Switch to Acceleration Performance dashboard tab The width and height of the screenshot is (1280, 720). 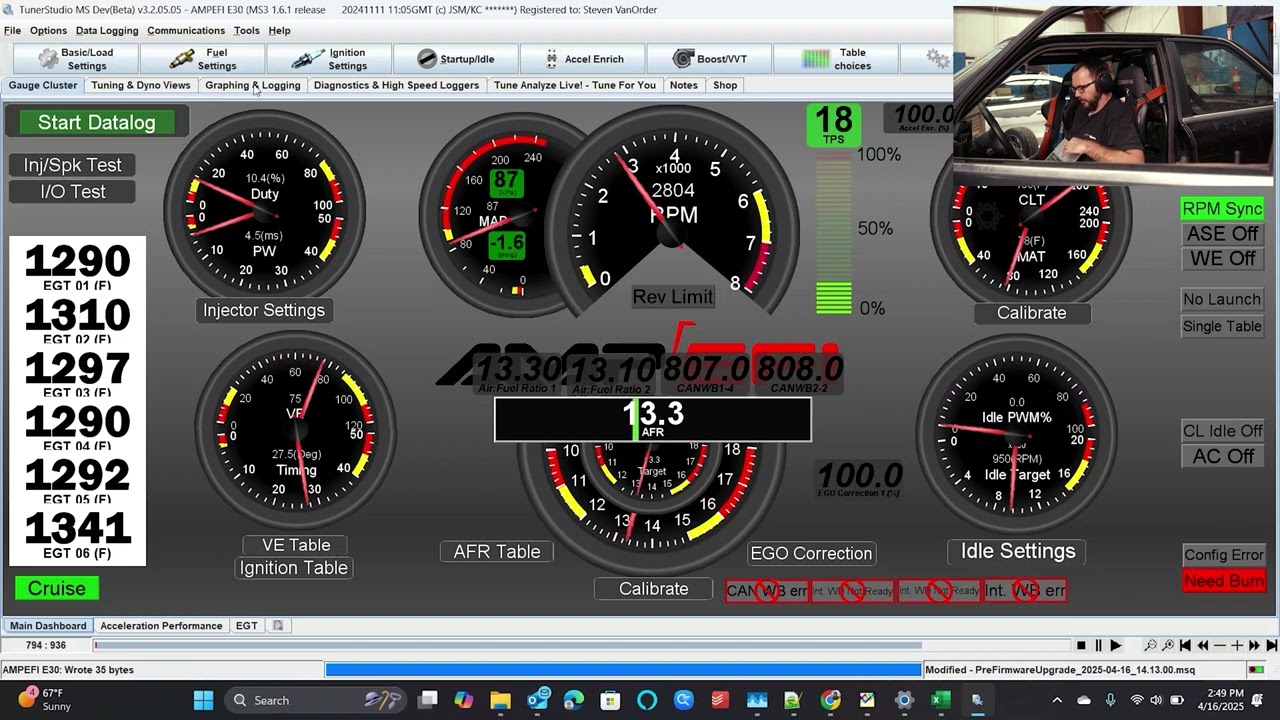tap(161, 626)
